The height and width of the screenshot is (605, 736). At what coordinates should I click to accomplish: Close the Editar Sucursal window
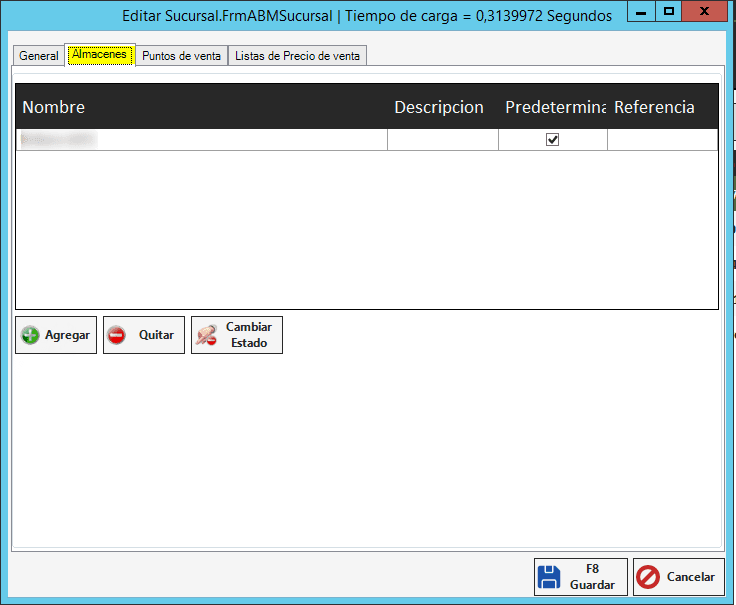click(706, 11)
